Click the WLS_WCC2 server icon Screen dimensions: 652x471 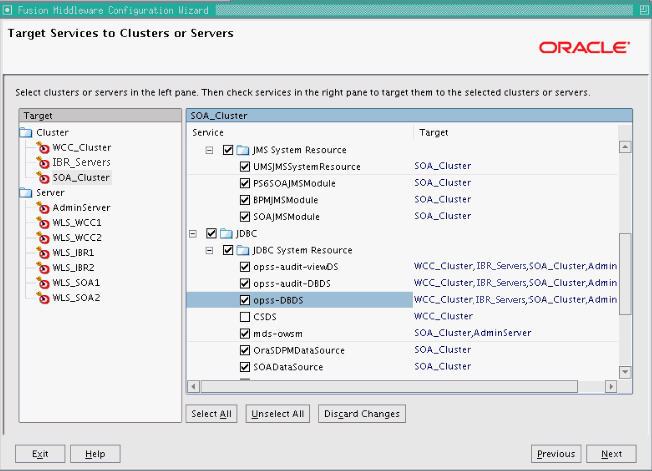pyautogui.click(x=43, y=237)
